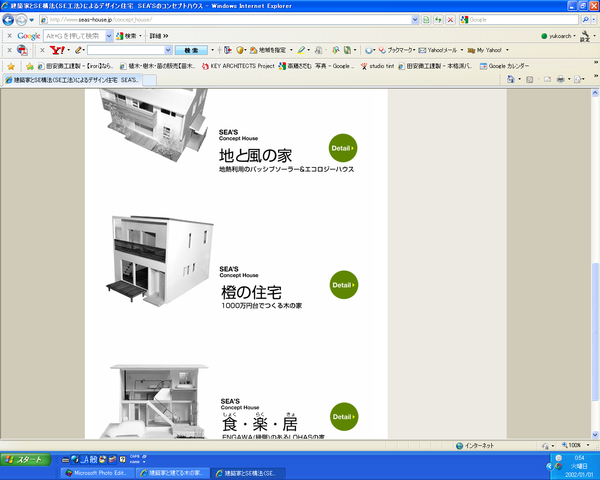Click the blank new tab button
Viewport: 600px width, 480px height.
tap(149, 80)
